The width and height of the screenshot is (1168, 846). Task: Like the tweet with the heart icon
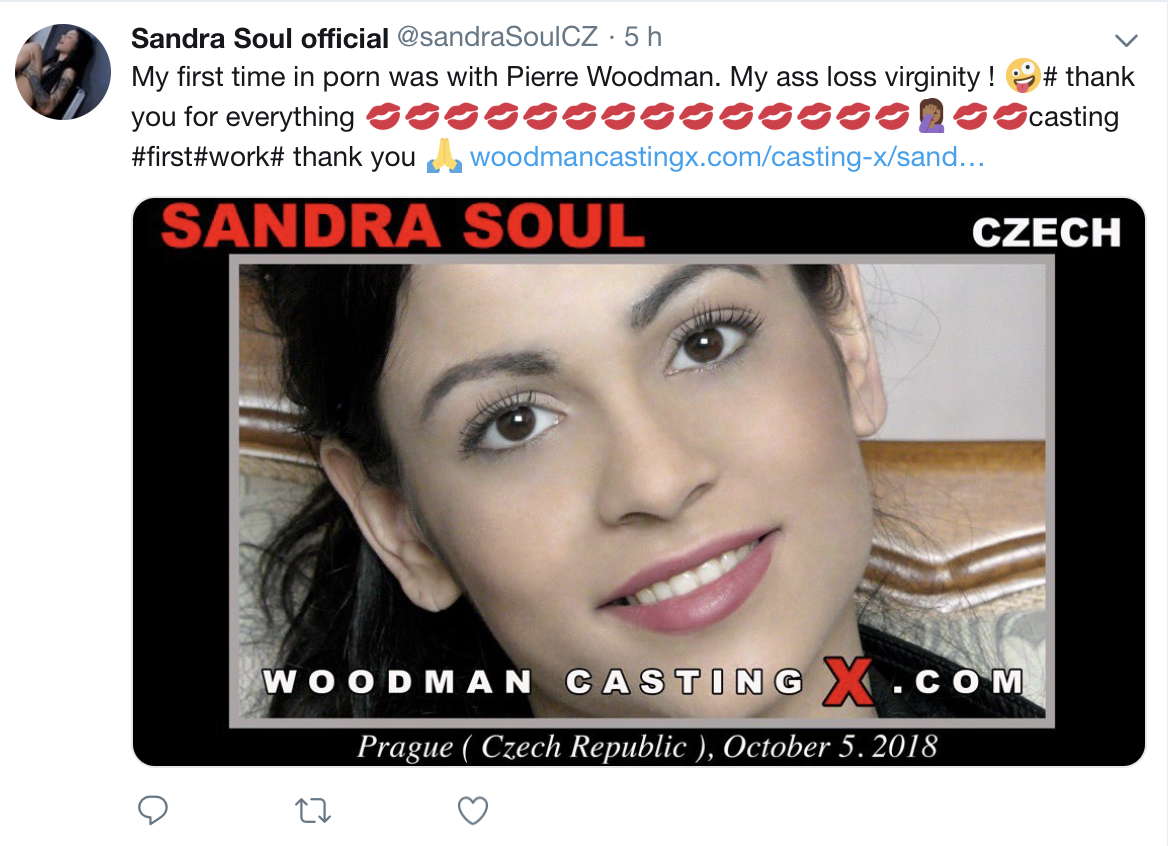[x=472, y=811]
